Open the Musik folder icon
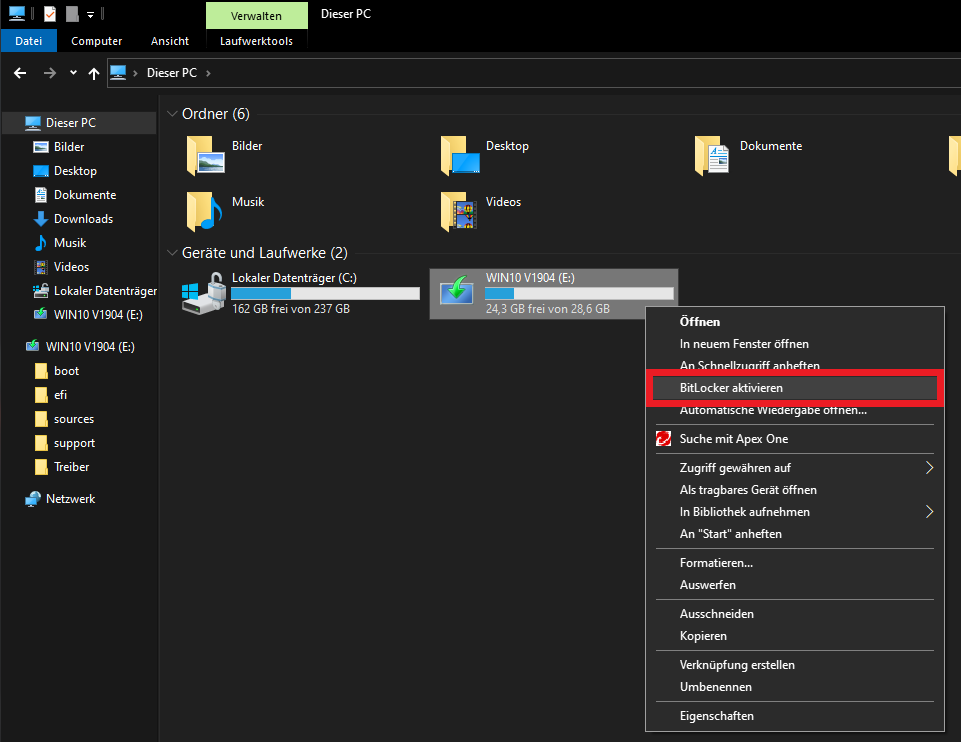This screenshot has width=961, height=742. point(205,211)
